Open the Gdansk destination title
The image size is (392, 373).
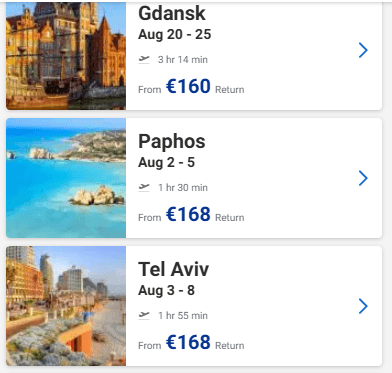coord(172,14)
